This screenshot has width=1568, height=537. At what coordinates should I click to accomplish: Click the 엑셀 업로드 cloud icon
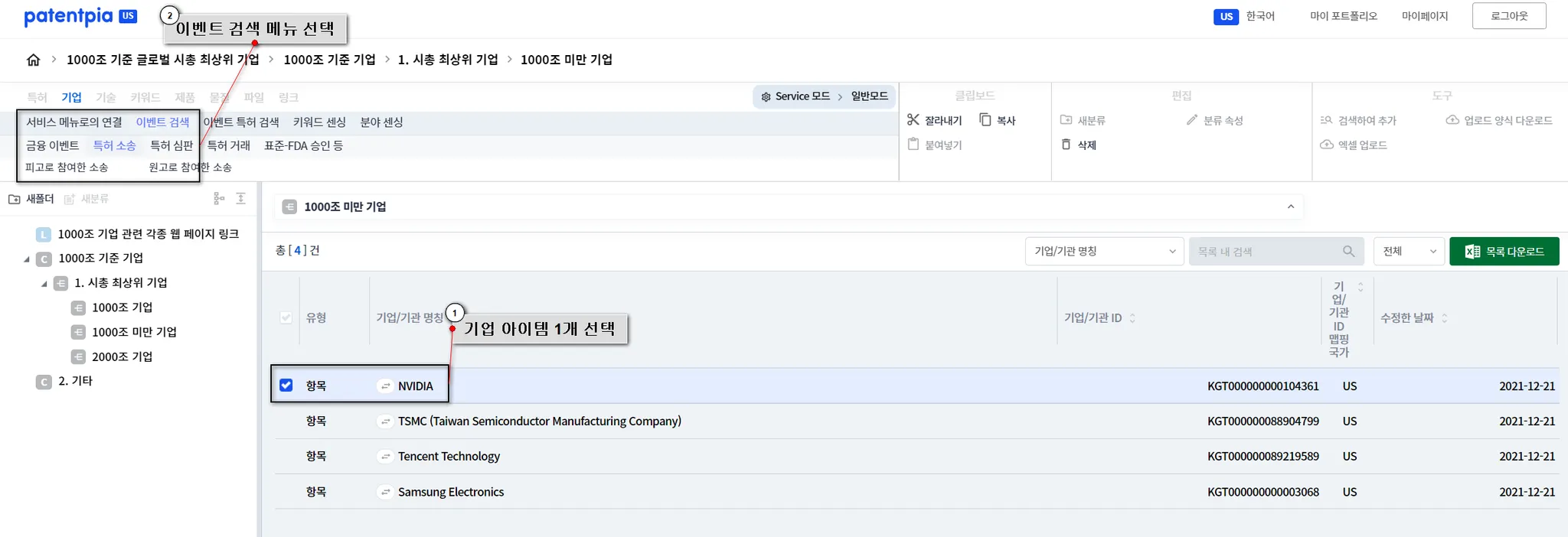[x=1327, y=145]
